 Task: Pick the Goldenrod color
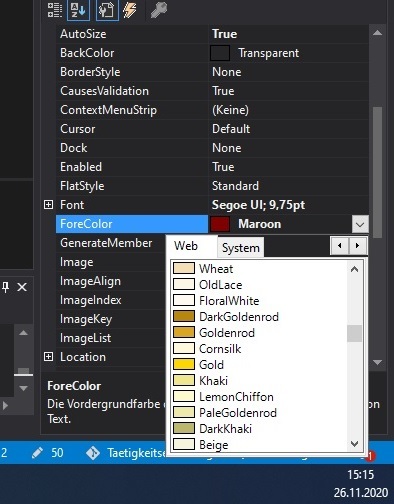click(x=259, y=333)
